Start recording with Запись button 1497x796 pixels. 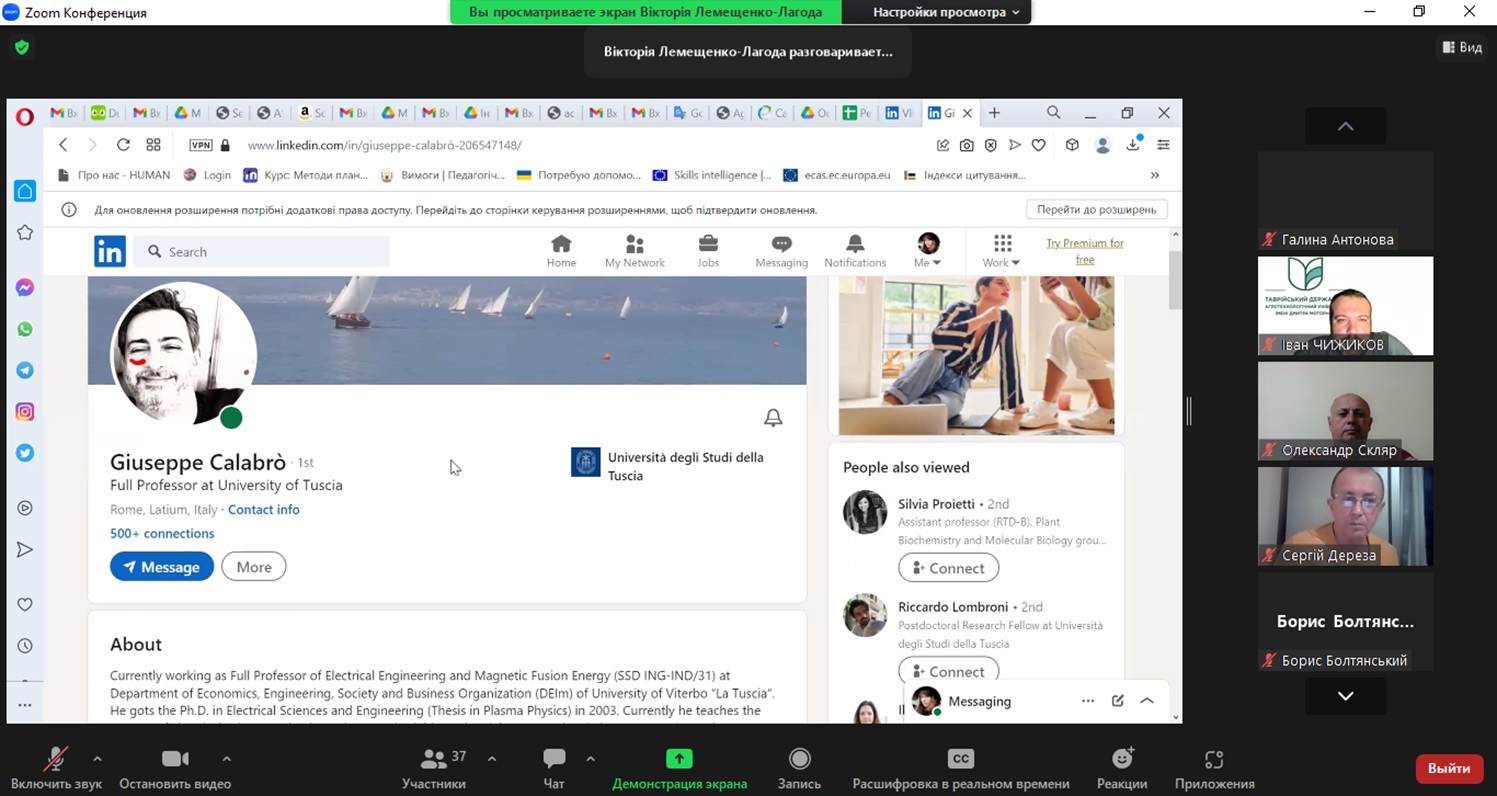click(799, 768)
